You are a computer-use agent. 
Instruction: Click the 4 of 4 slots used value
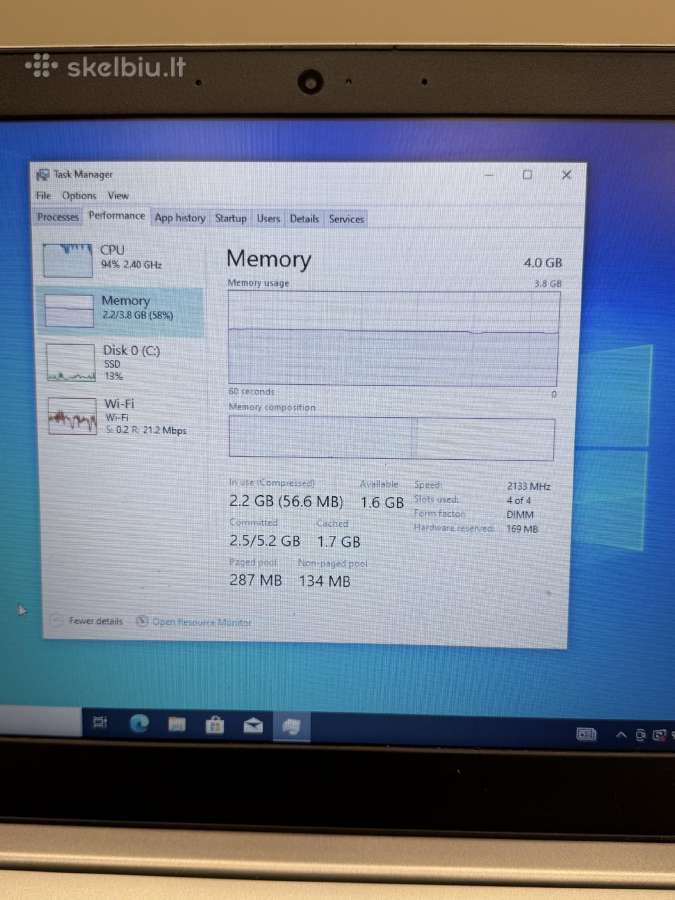tap(518, 501)
